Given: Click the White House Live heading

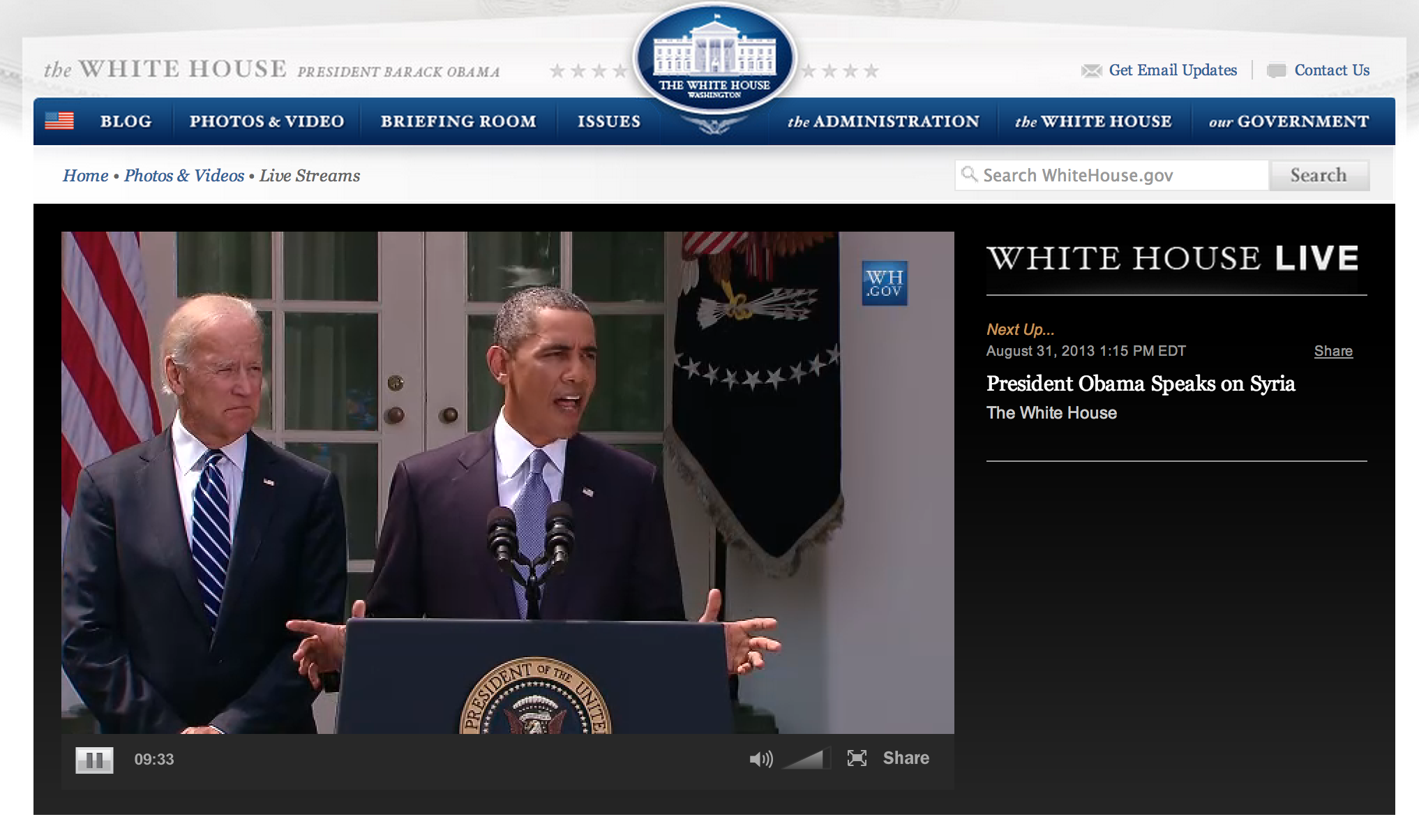Looking at the screenshot, I should pos(1173,258).
